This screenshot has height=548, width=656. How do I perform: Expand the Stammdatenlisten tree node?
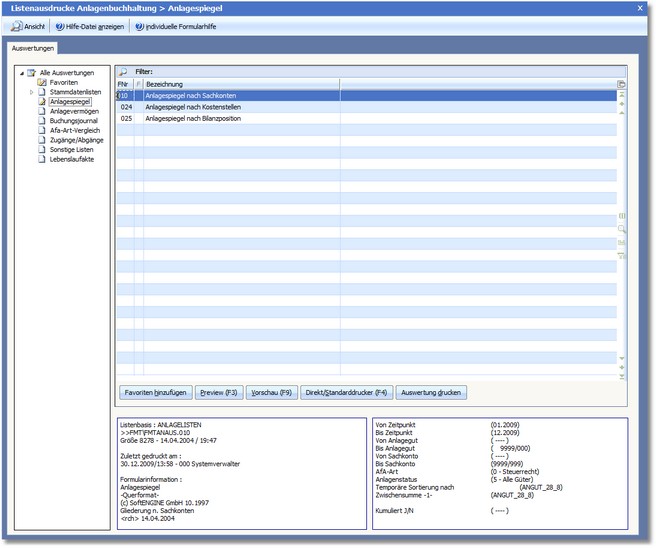tap(31, 92)
